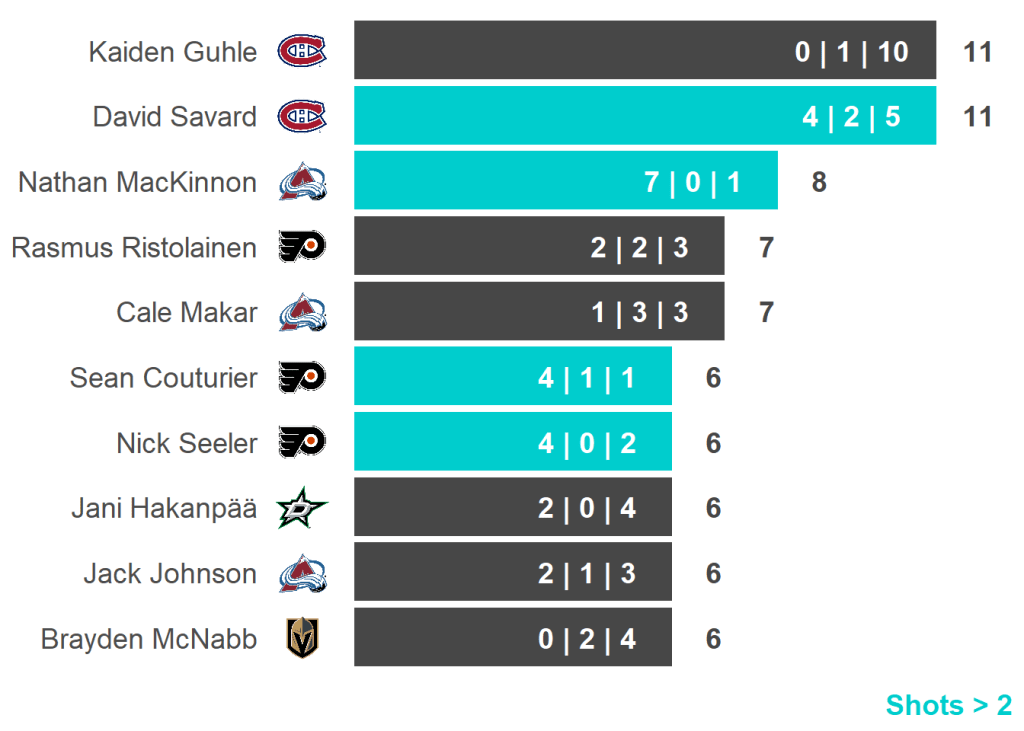The width and height of the screenshot is (1024, 731).
Task: Click the Avalanche logo beside Jack Johnson
Action: point(302,574)
